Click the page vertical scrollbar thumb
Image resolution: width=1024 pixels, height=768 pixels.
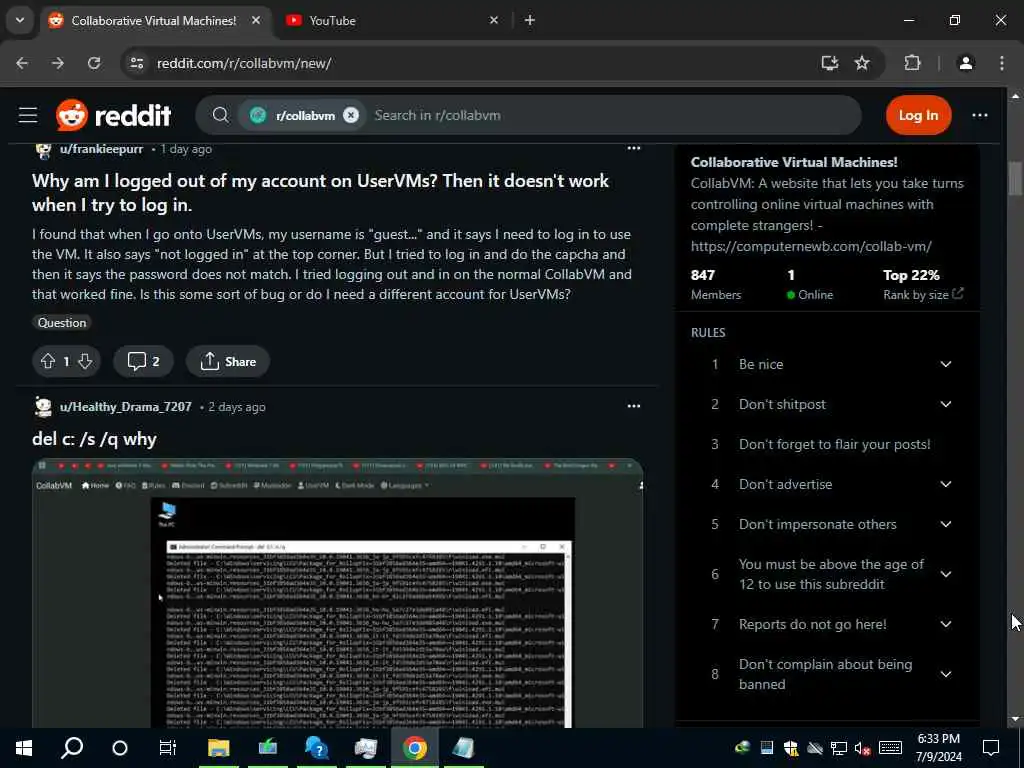1015,178
